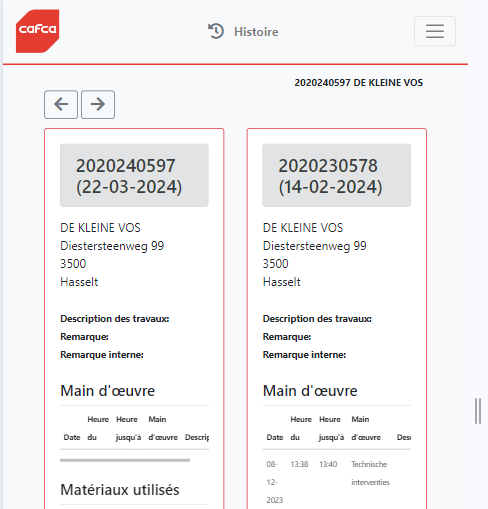Click Date column header in second card
The height and width of the screenshot is (509, 488).
275,437
